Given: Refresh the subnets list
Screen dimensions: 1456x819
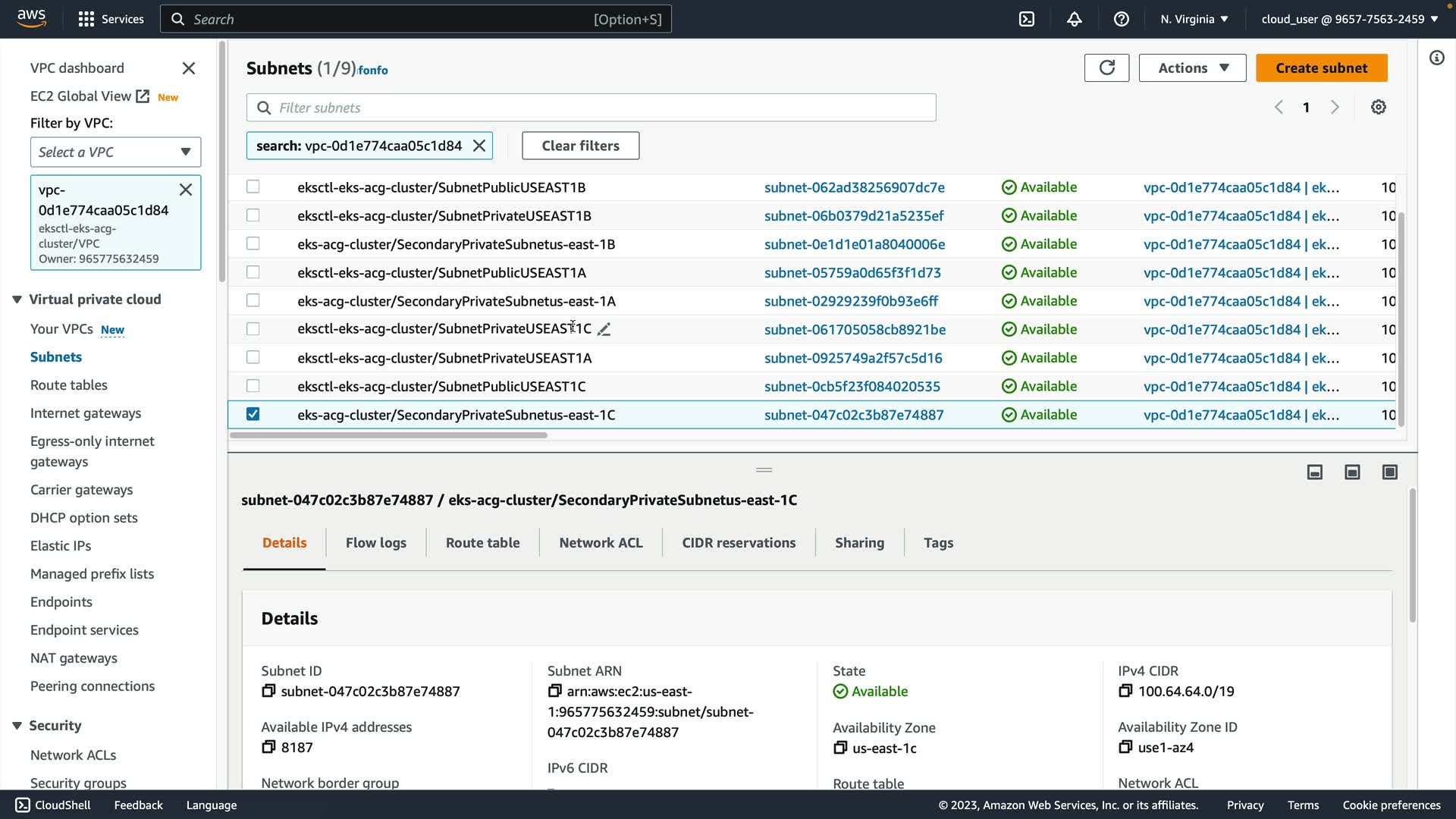Looking at the screenshot, I should click(x=1106, y=67).
